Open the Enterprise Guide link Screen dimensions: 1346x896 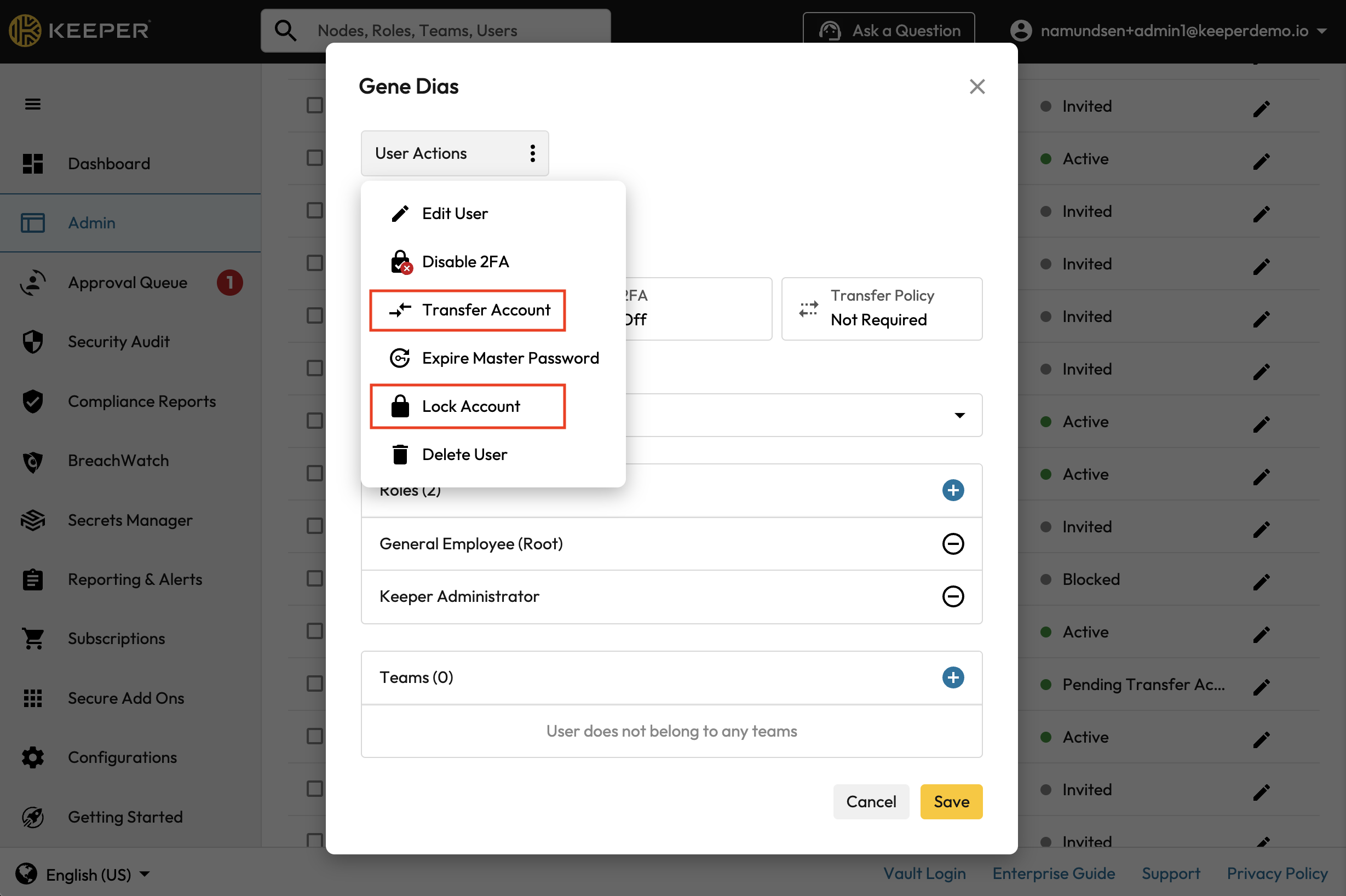(x=1053, y=873)
